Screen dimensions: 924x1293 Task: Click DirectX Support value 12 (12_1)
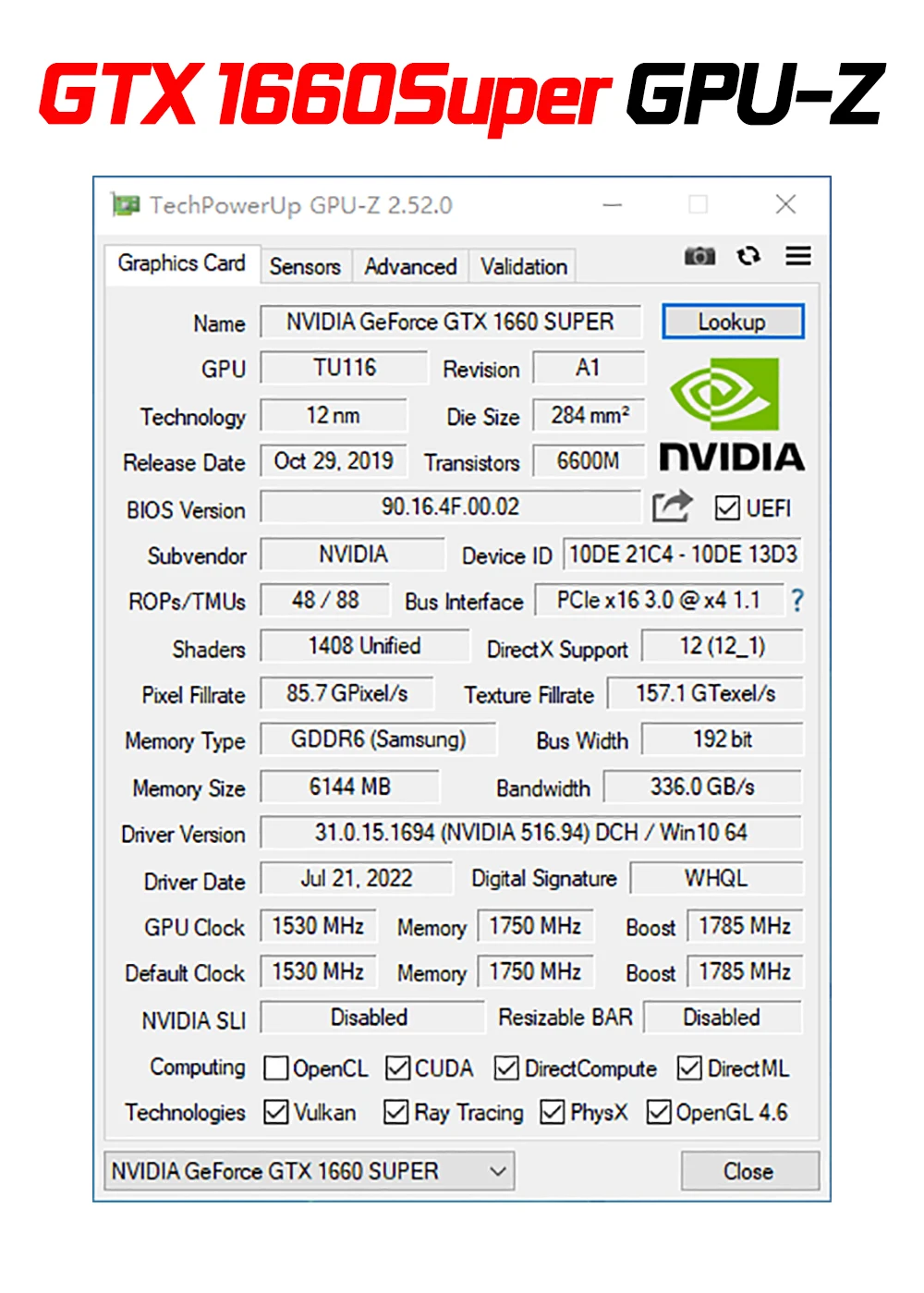(x=723, y=646)
